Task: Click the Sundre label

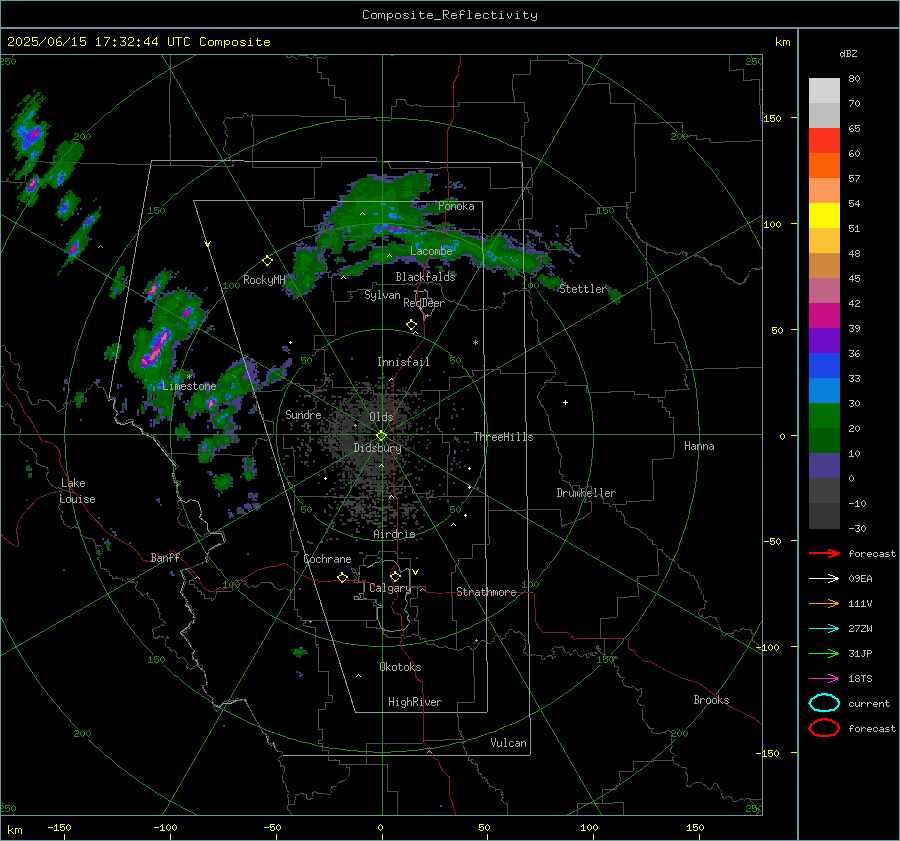Action: pyautogui.click(x=303, y=414)
